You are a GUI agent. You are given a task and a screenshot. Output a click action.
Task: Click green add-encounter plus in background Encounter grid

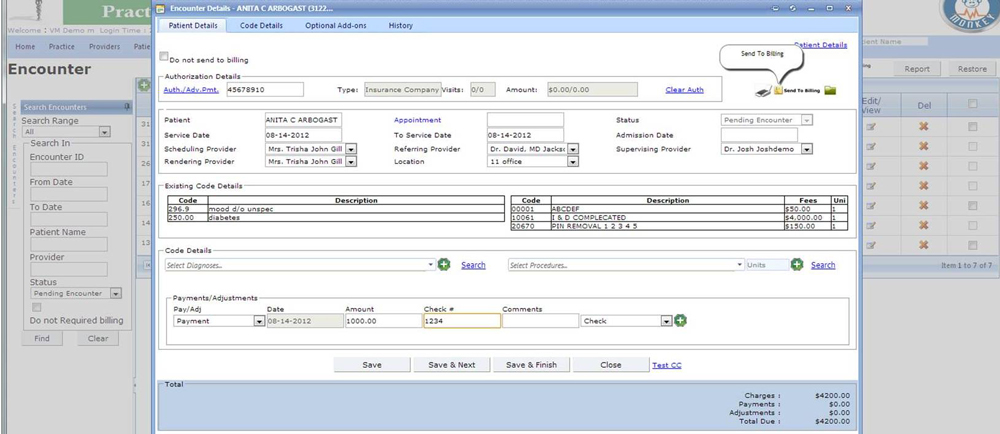click(x=144, y=85)
